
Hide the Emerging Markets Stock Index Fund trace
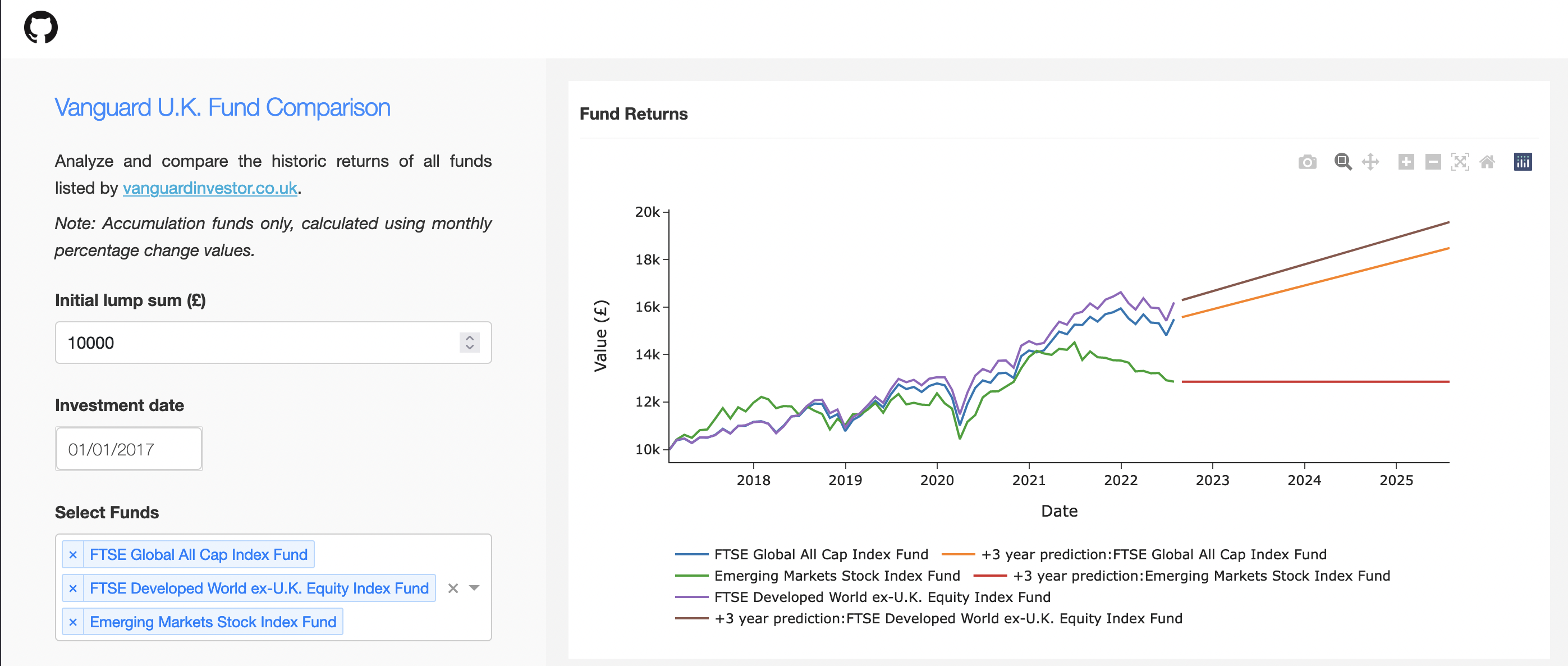point(837,576)
